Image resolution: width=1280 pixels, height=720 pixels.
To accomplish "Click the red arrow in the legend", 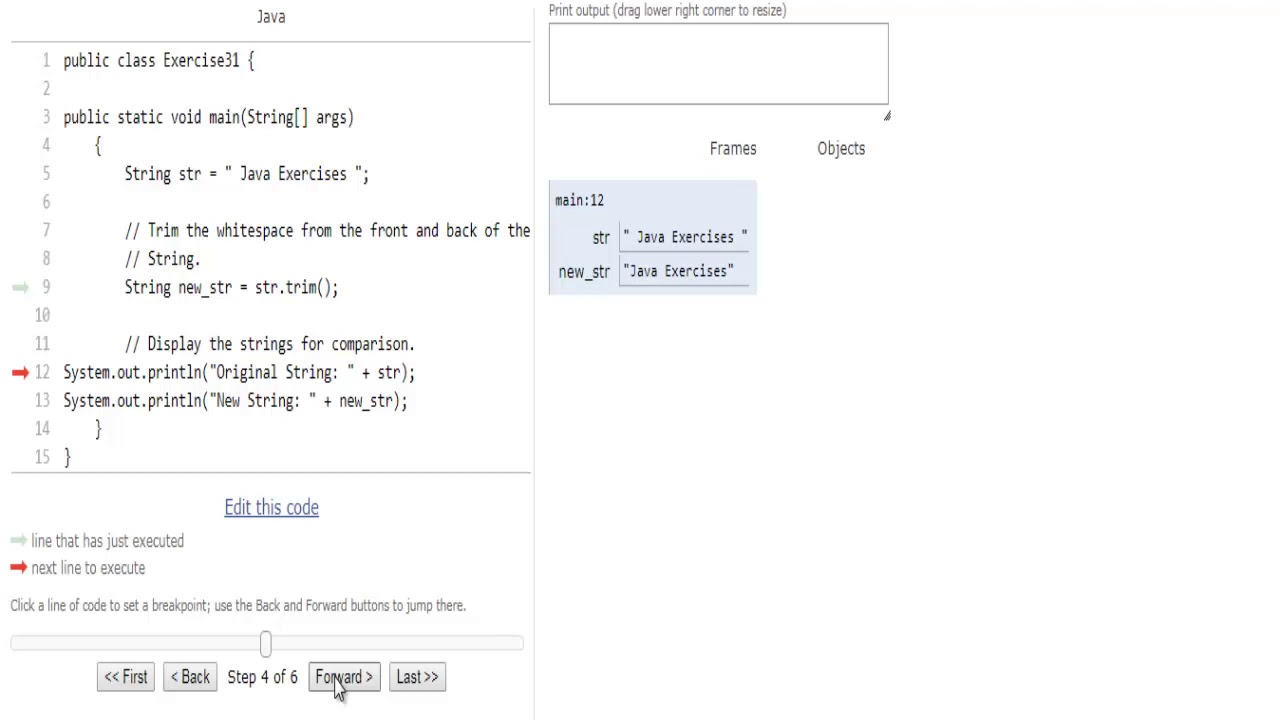I will click(18, 568).
